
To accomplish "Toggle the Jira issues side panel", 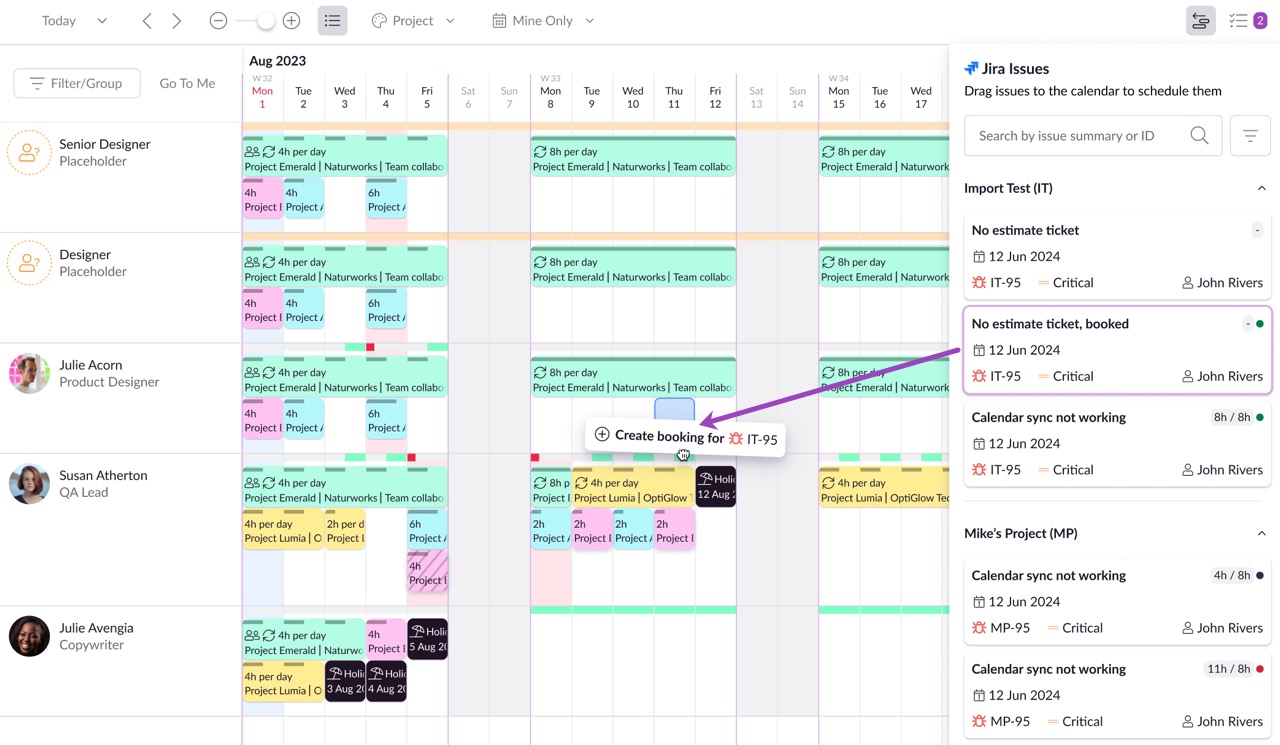I will click(1200, 21).
